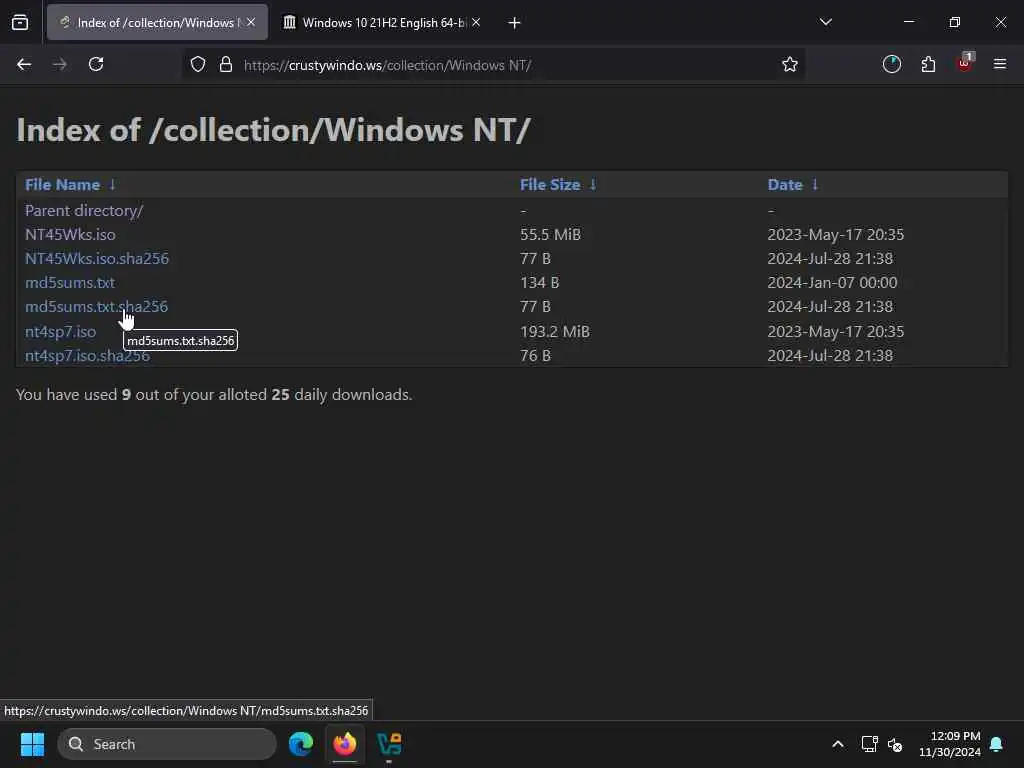Open Microsoft Edge from the taskbar

click(301, 744)
